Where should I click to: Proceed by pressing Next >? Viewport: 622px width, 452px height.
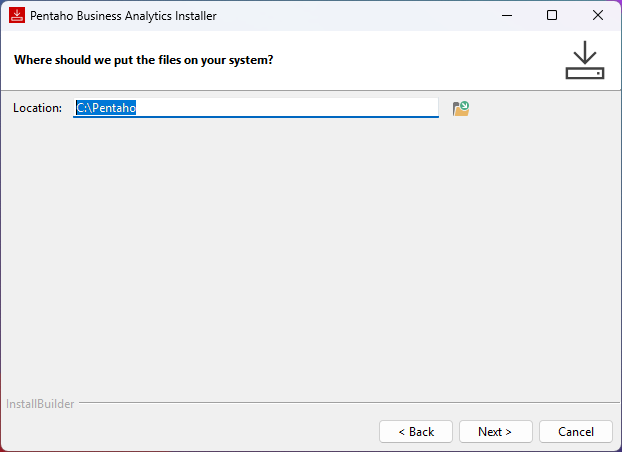coord(495,432)
